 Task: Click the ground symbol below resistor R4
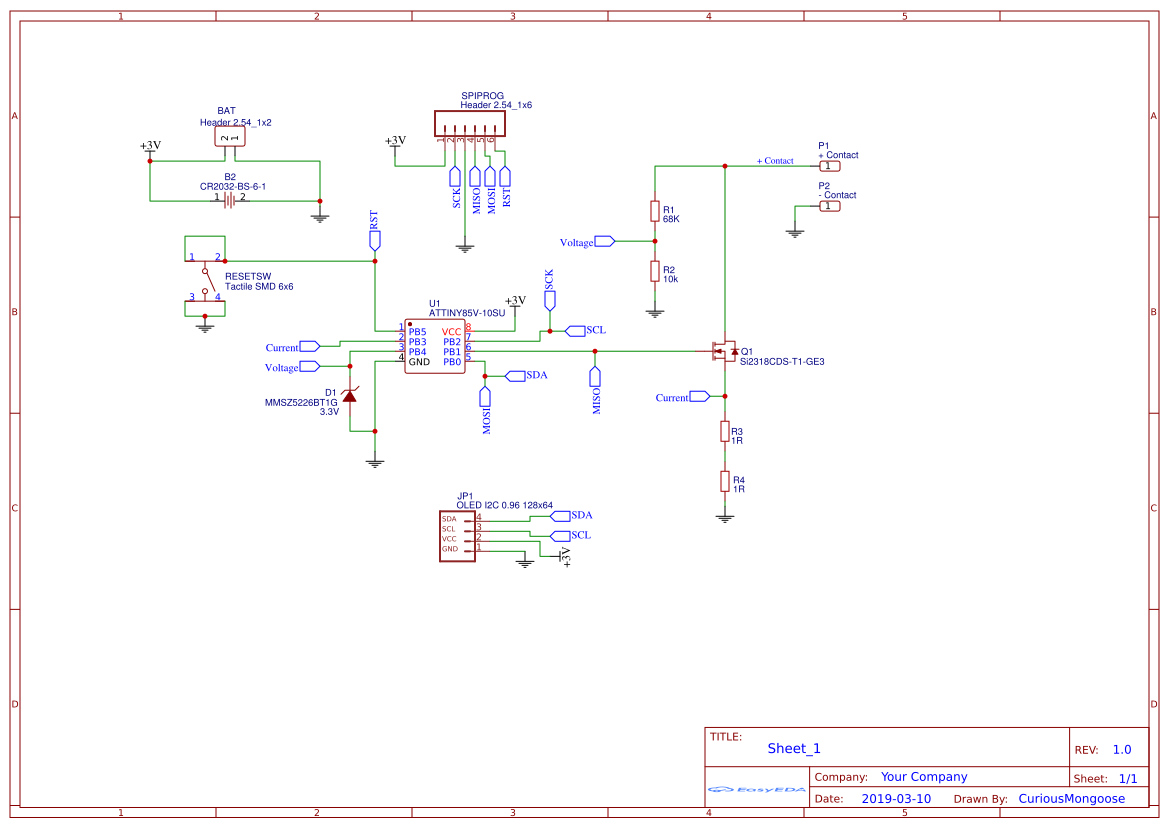pos(724,516)
